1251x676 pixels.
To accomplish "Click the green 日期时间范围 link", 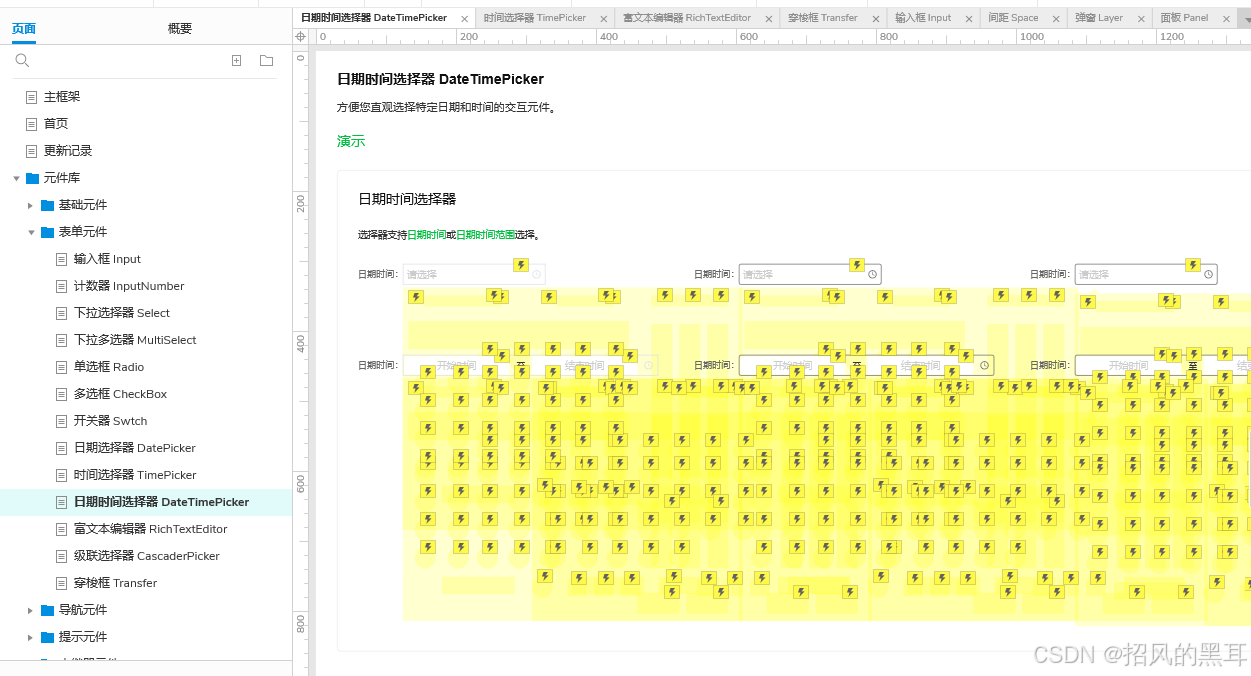I will coord(485,235).
